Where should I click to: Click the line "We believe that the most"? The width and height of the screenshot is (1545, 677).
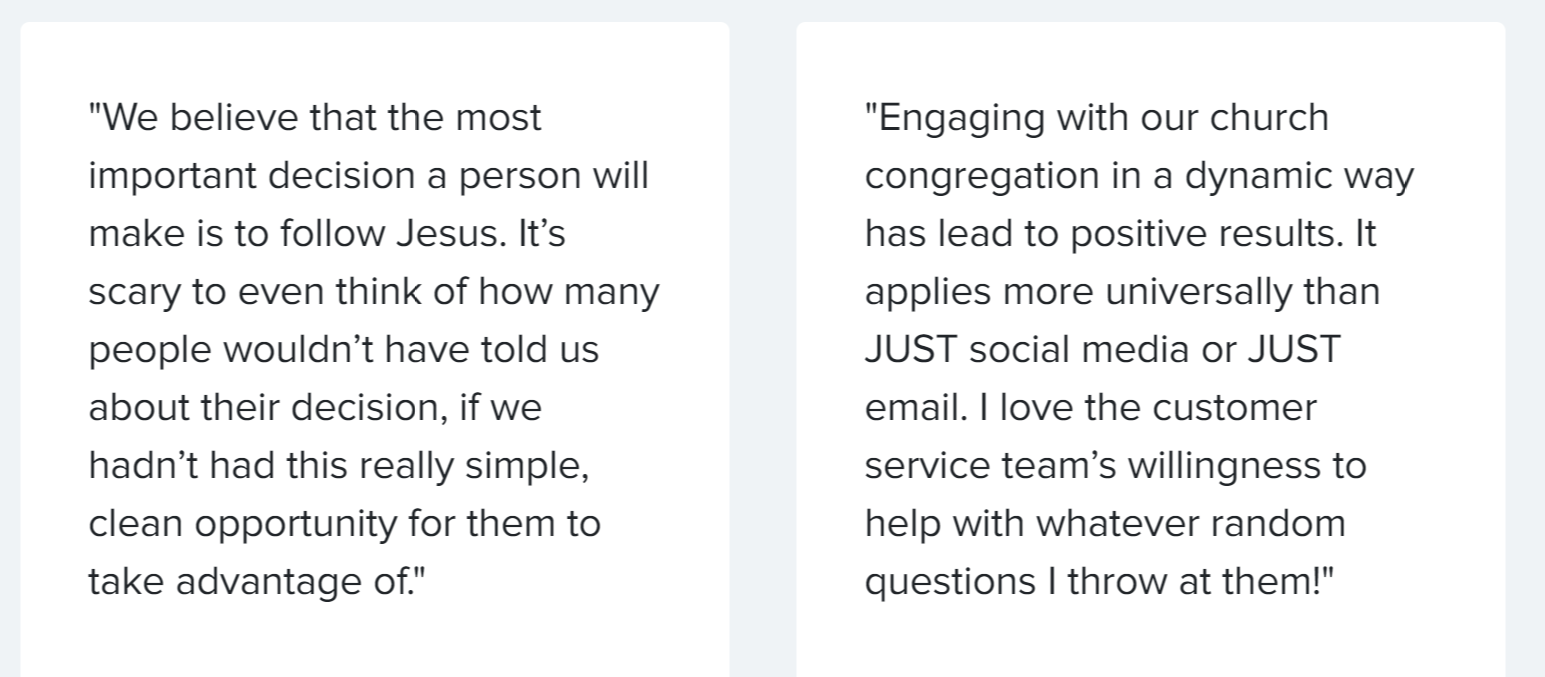[315, 118]
